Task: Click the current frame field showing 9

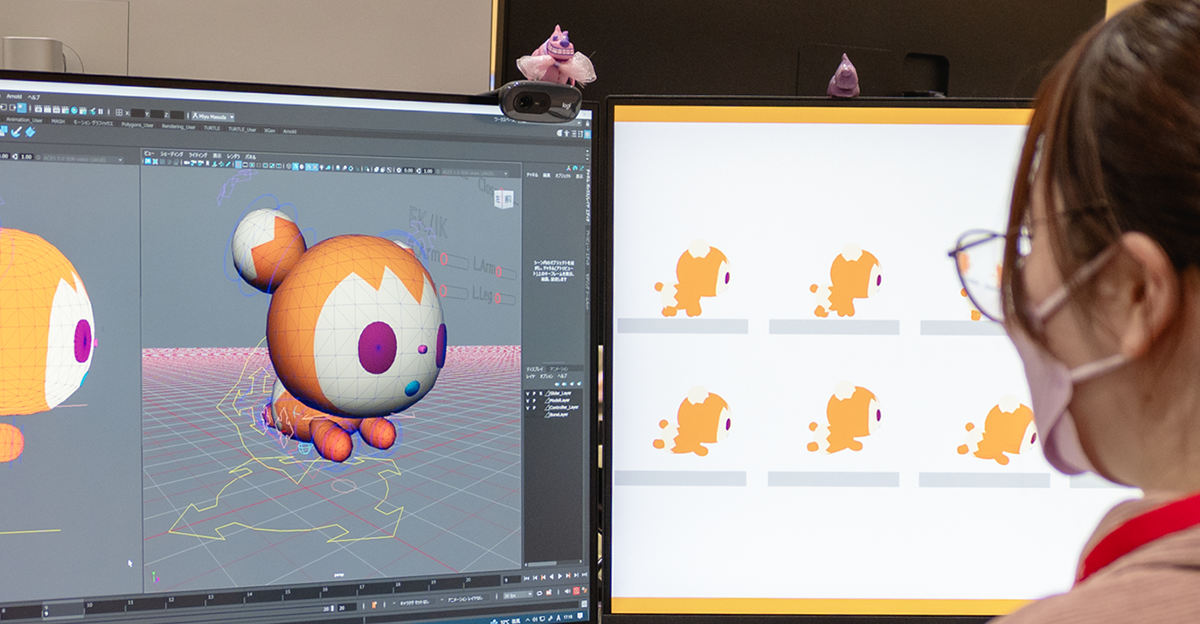Action: (x=512, y=580)
